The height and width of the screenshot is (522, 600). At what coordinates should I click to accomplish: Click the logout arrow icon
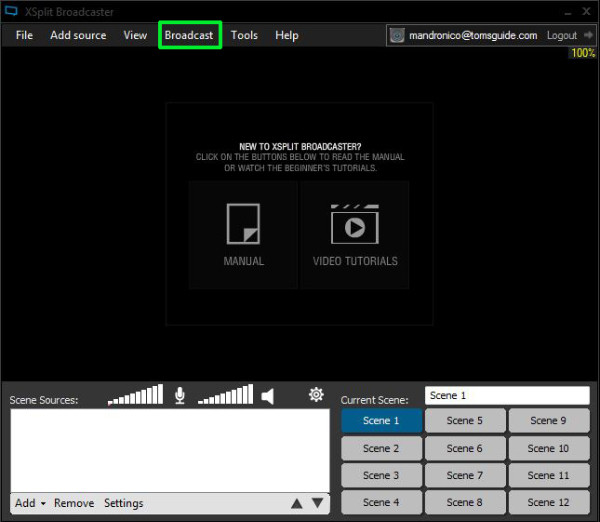[588, 35]
